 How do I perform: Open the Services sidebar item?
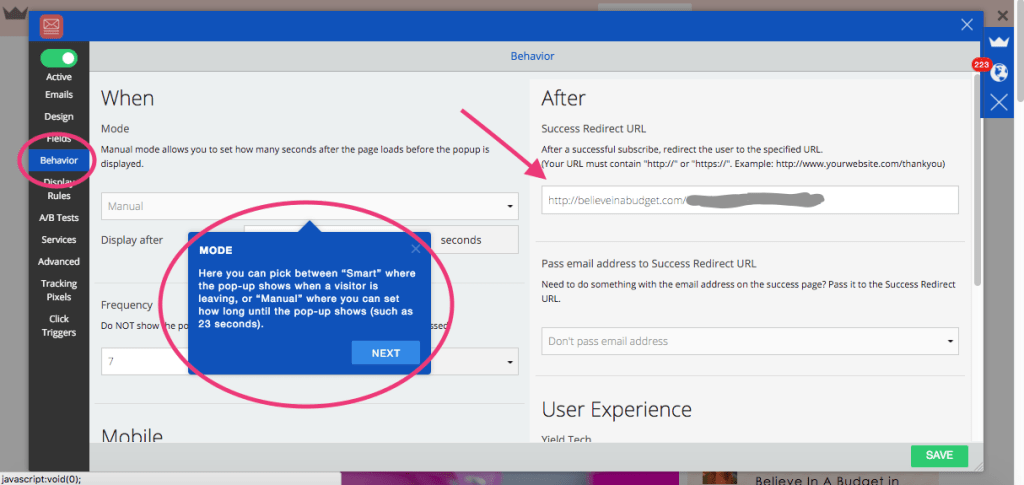point(59,240)
